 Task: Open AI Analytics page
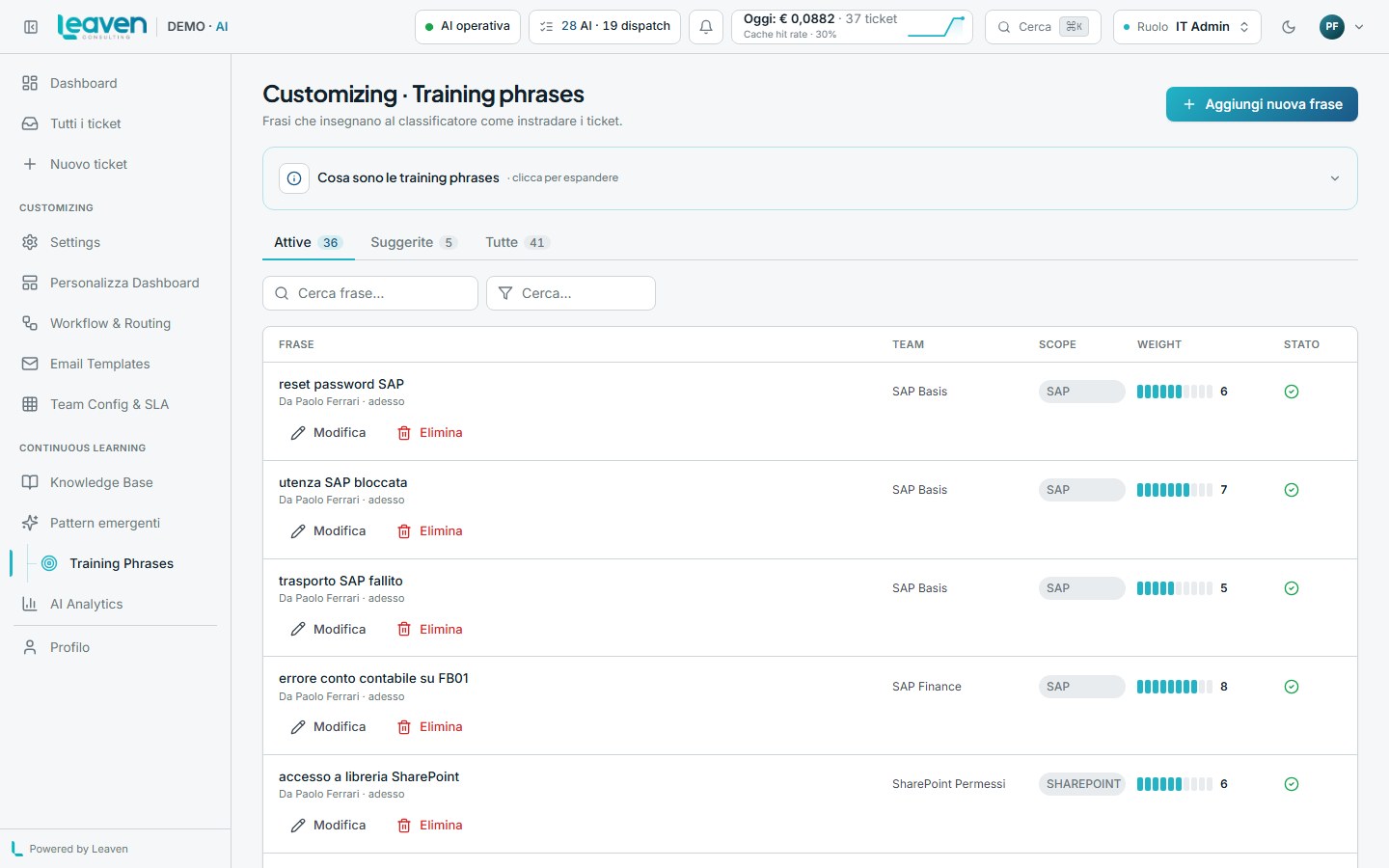click(116, 604)
